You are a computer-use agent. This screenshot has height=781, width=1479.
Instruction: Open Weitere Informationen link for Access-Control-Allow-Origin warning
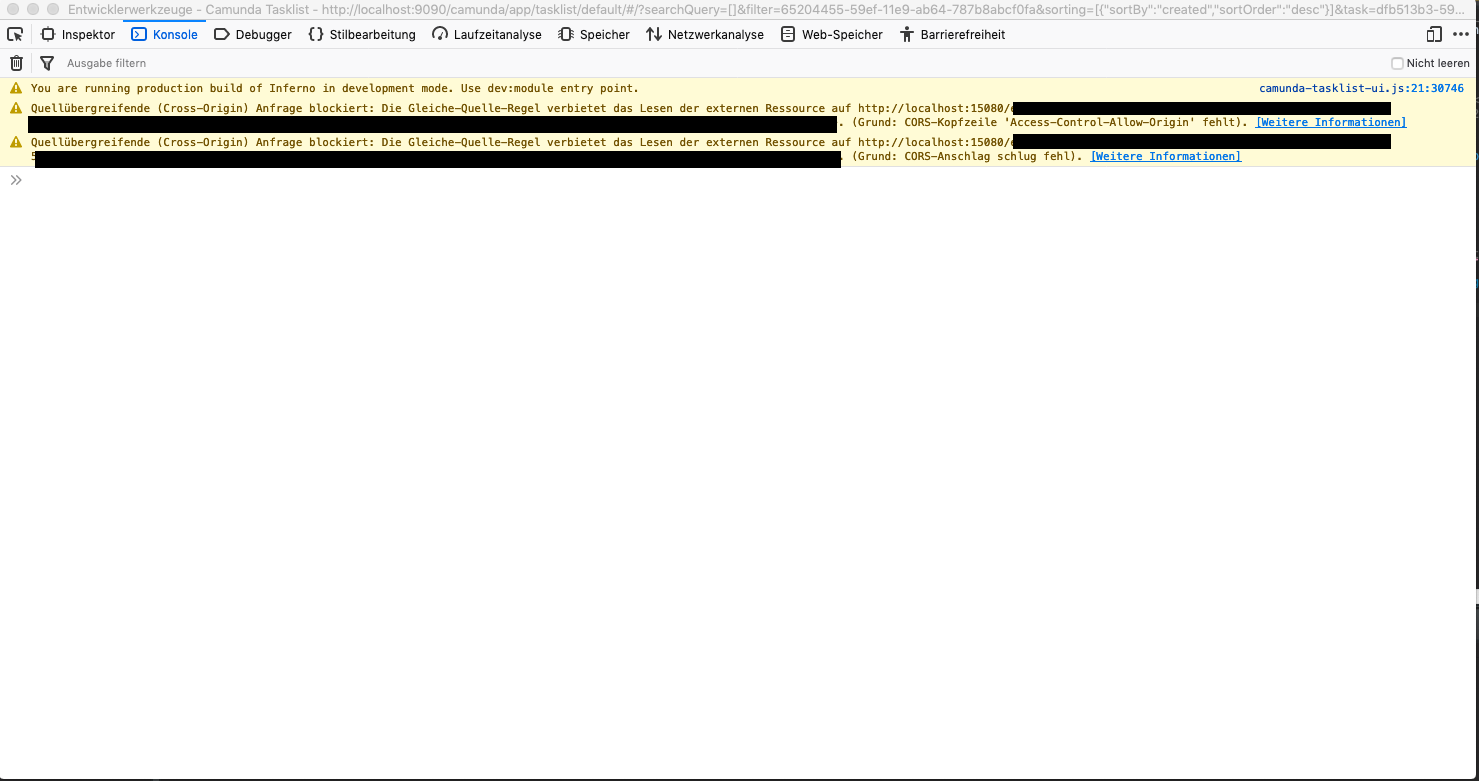(1331, 122)
